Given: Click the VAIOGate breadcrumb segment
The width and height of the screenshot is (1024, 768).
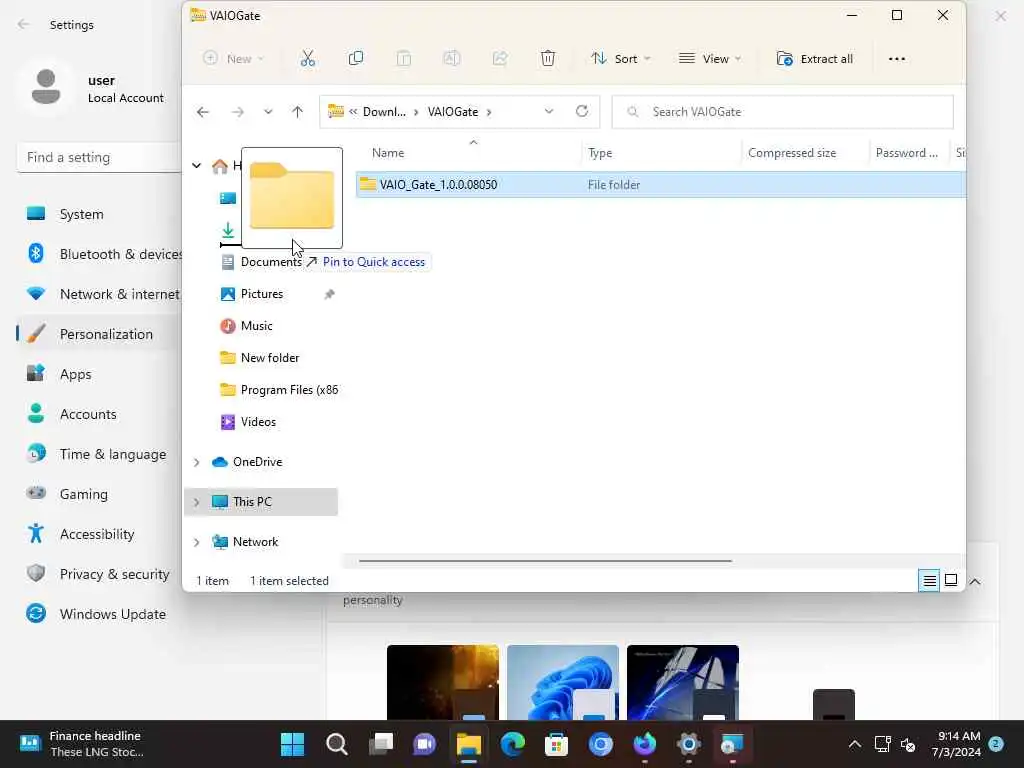Looking at the screenshot, I should pos(453,112).
